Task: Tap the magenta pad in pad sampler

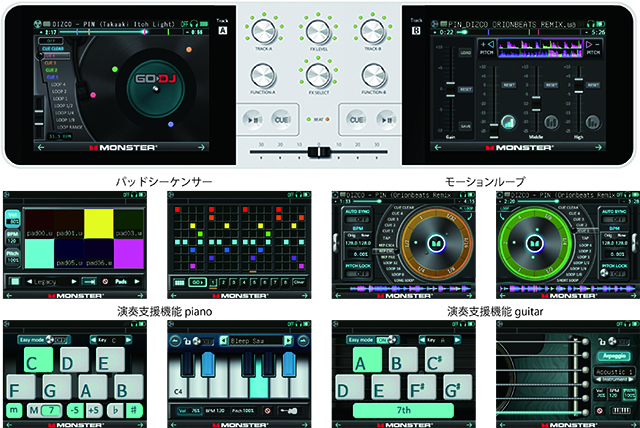Action: click(129, 253)
